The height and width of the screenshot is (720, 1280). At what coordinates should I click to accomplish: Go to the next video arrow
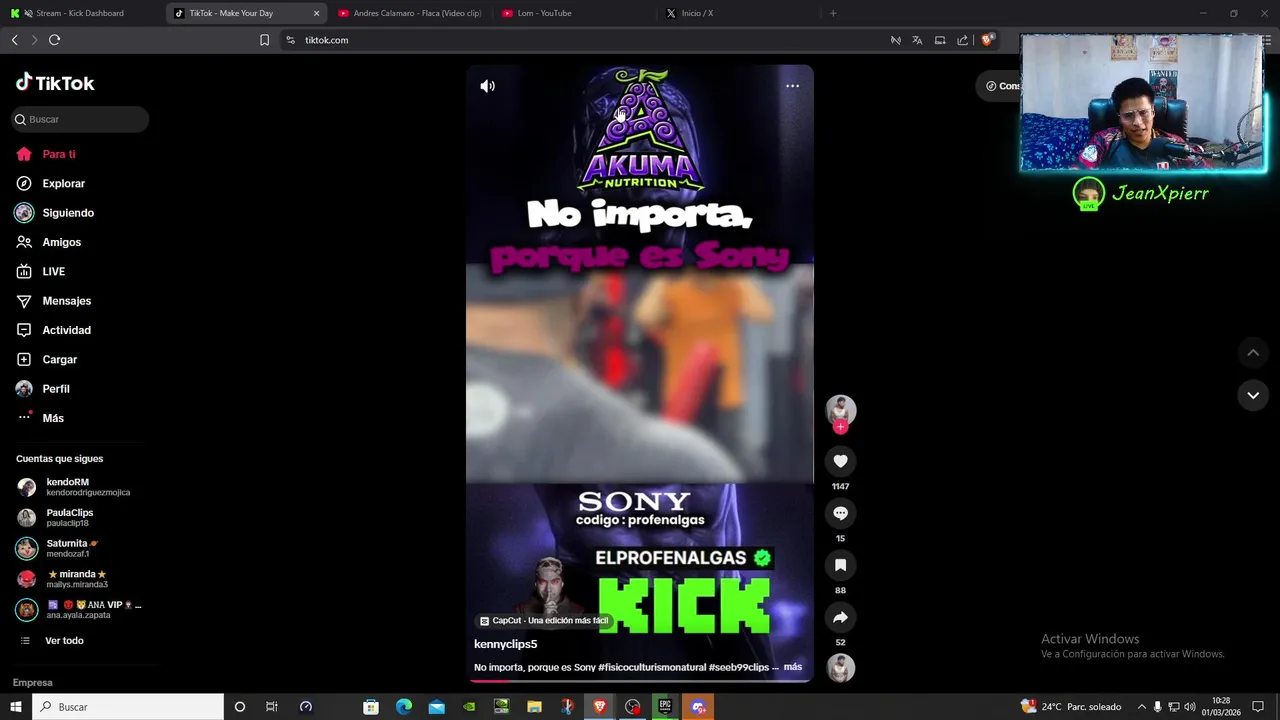point(1252,395)
